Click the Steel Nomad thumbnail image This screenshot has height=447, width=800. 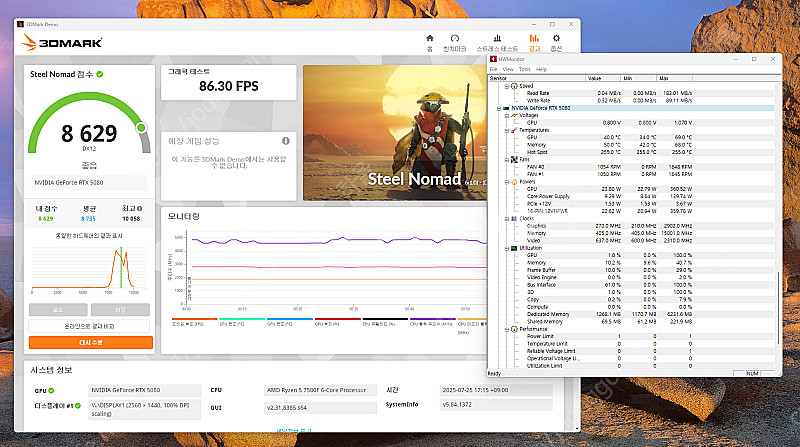(x=395, y=133)
